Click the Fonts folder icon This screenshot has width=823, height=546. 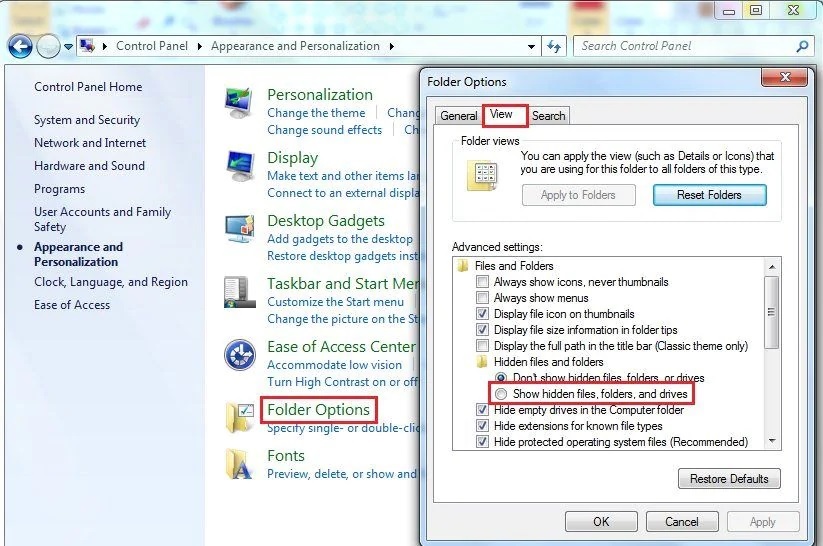238,464
